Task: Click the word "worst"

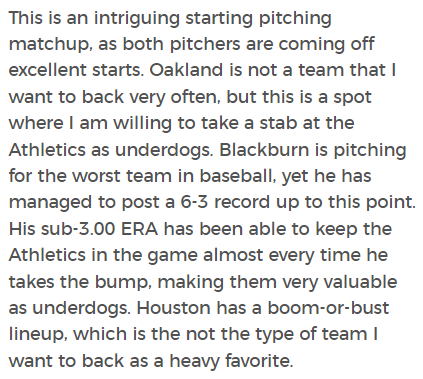Action: pos(96,176)
